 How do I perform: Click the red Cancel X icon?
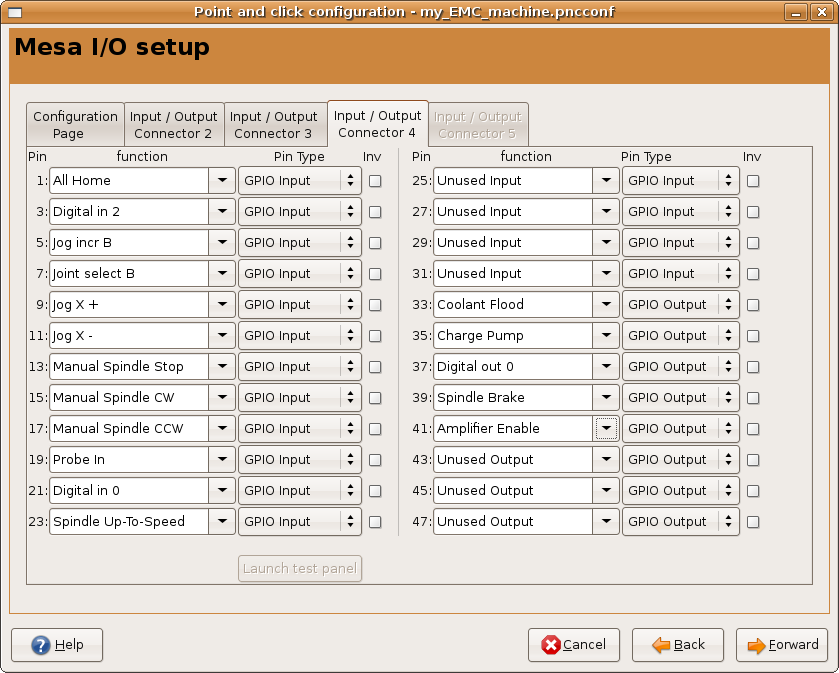(551, 645)
